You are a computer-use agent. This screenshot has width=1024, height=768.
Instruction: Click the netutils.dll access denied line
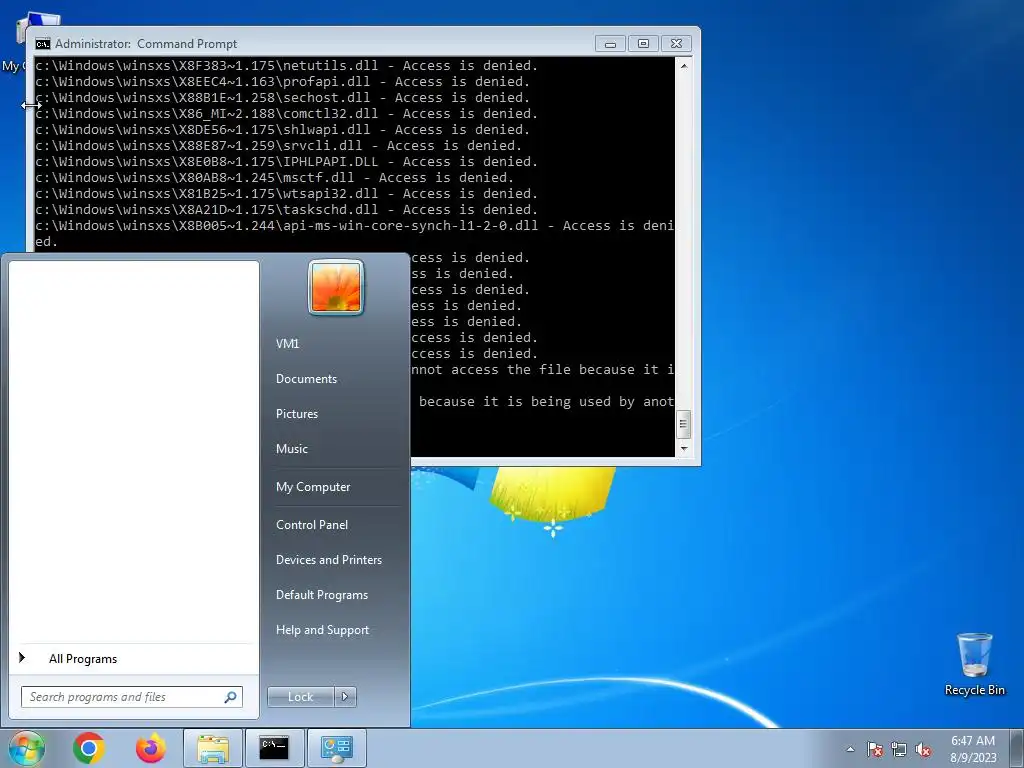coord(287,65)
